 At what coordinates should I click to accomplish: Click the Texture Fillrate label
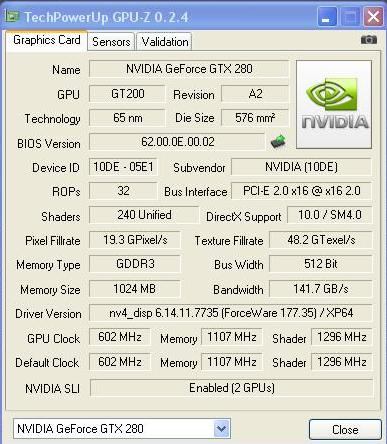click(229, 241)
